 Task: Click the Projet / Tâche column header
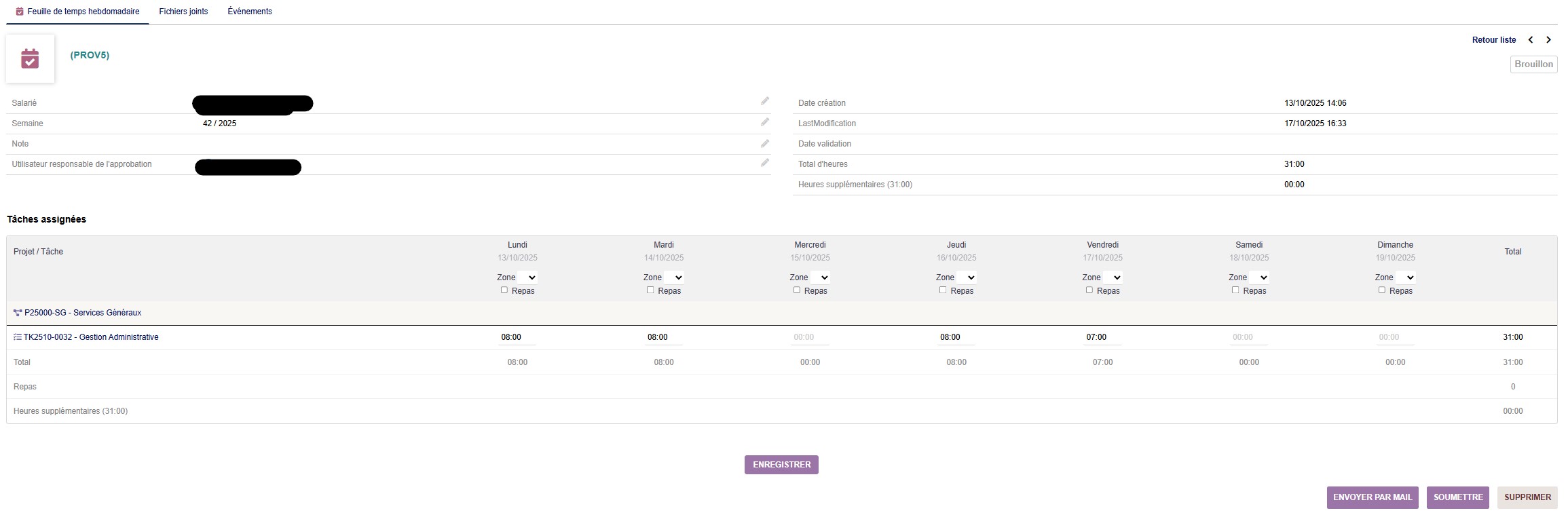(38, 252)
